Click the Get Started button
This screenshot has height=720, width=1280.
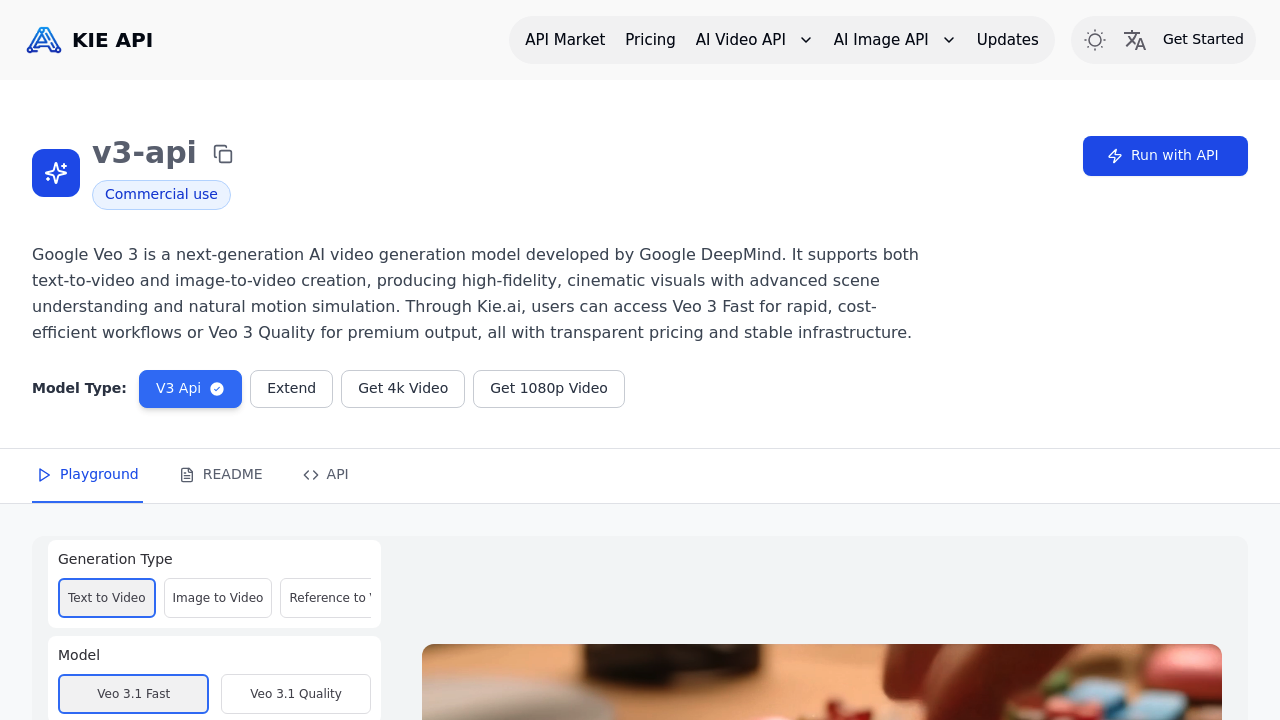point(1203,40)
